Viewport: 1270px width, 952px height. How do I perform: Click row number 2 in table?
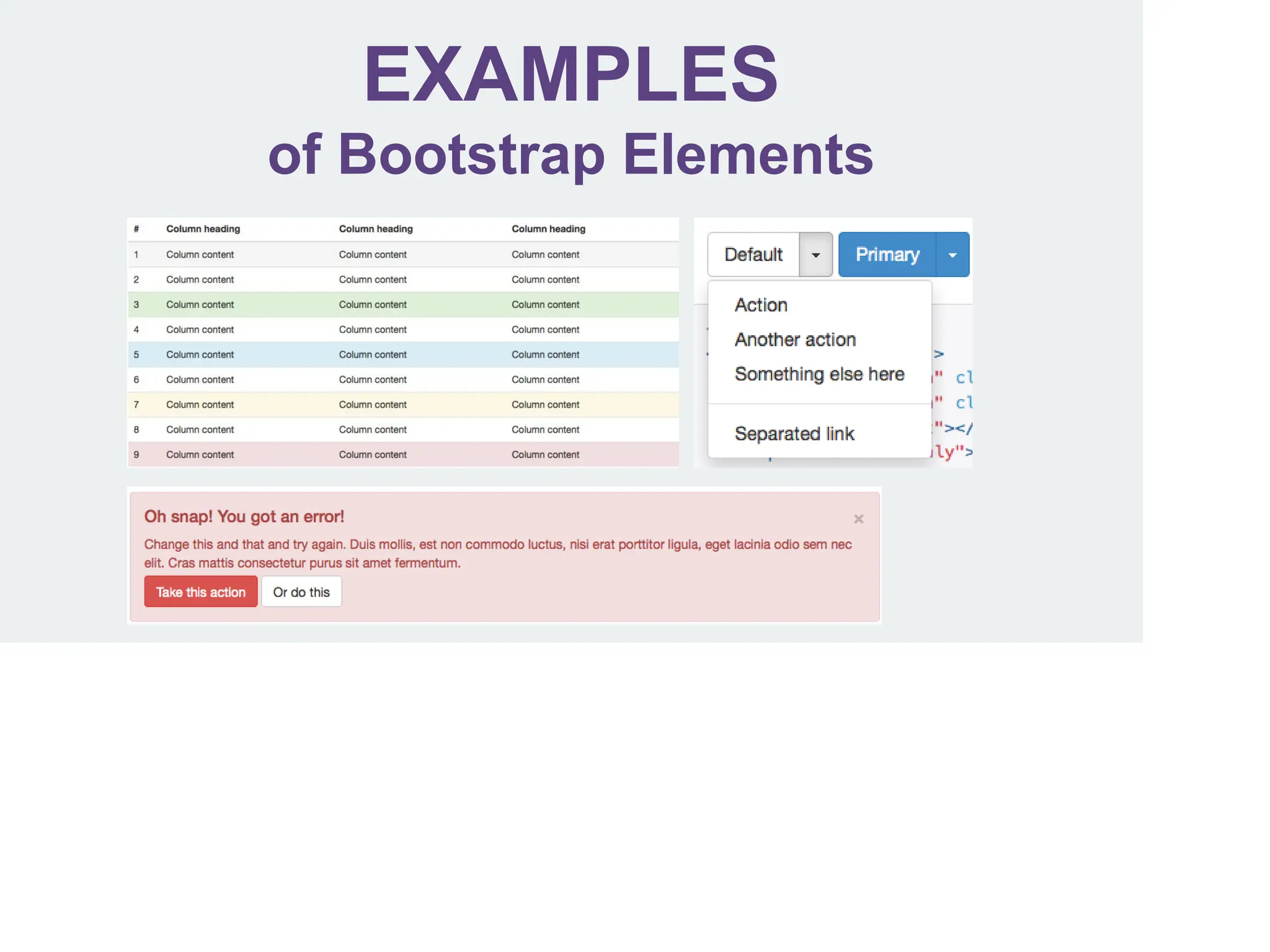[403, 280]
